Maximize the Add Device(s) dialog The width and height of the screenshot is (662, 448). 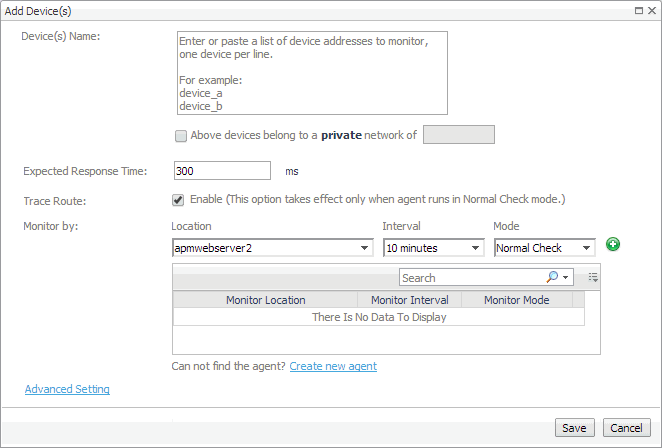pyautogui.click(x=639, y=8)
